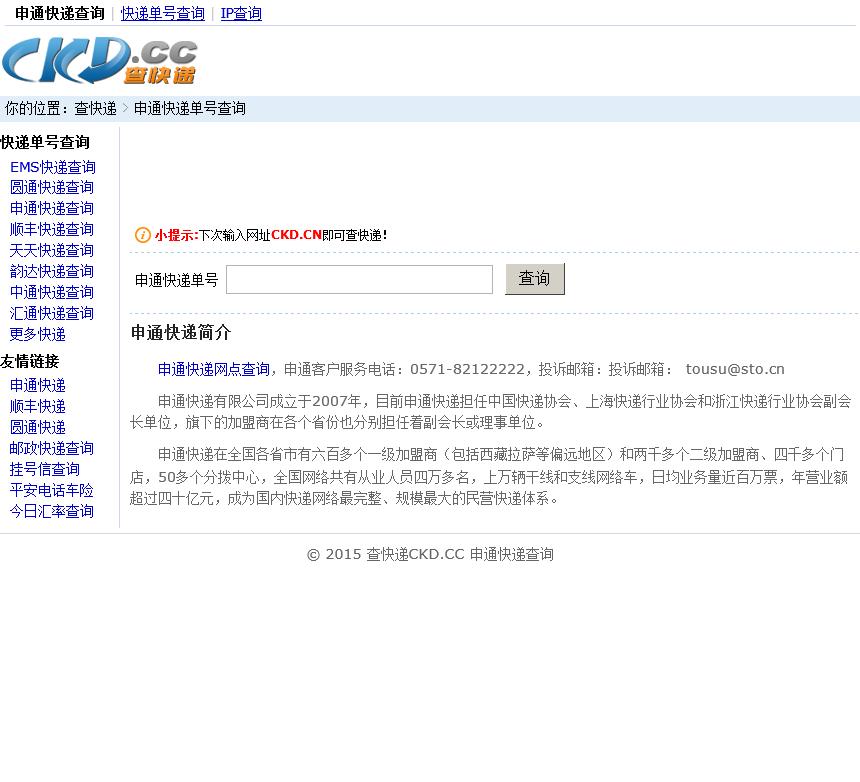The image size is (860, 782).
Task: Open 天天快递查询 sidebar link
Action: point(52,251)
